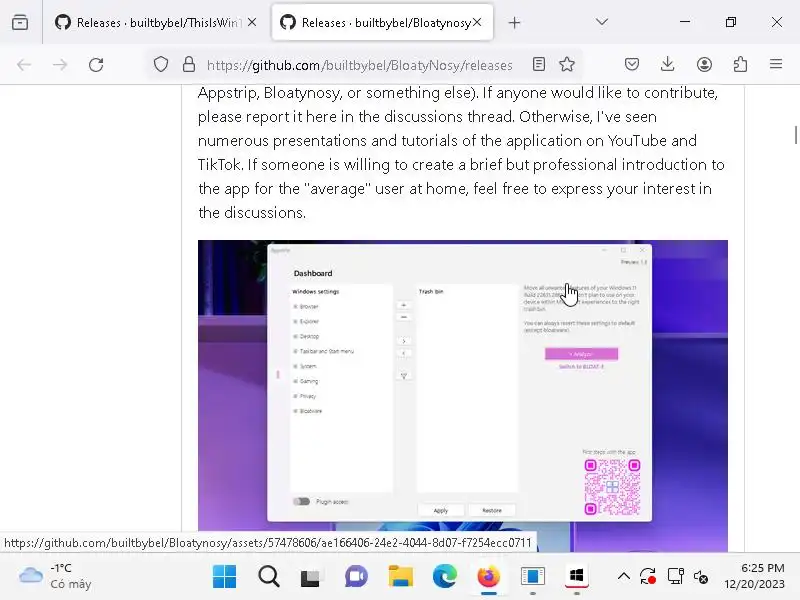Launch Chat from the taskbar

(x=356, y=577)
